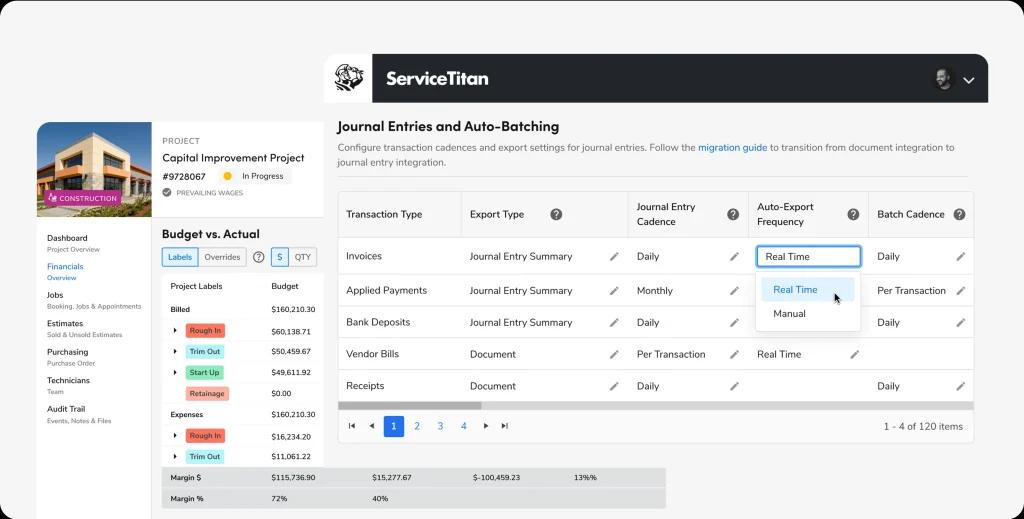1024x519 pixels.
Task: Open Financials in the sidebar menu
Action: [x=65, y=267]
